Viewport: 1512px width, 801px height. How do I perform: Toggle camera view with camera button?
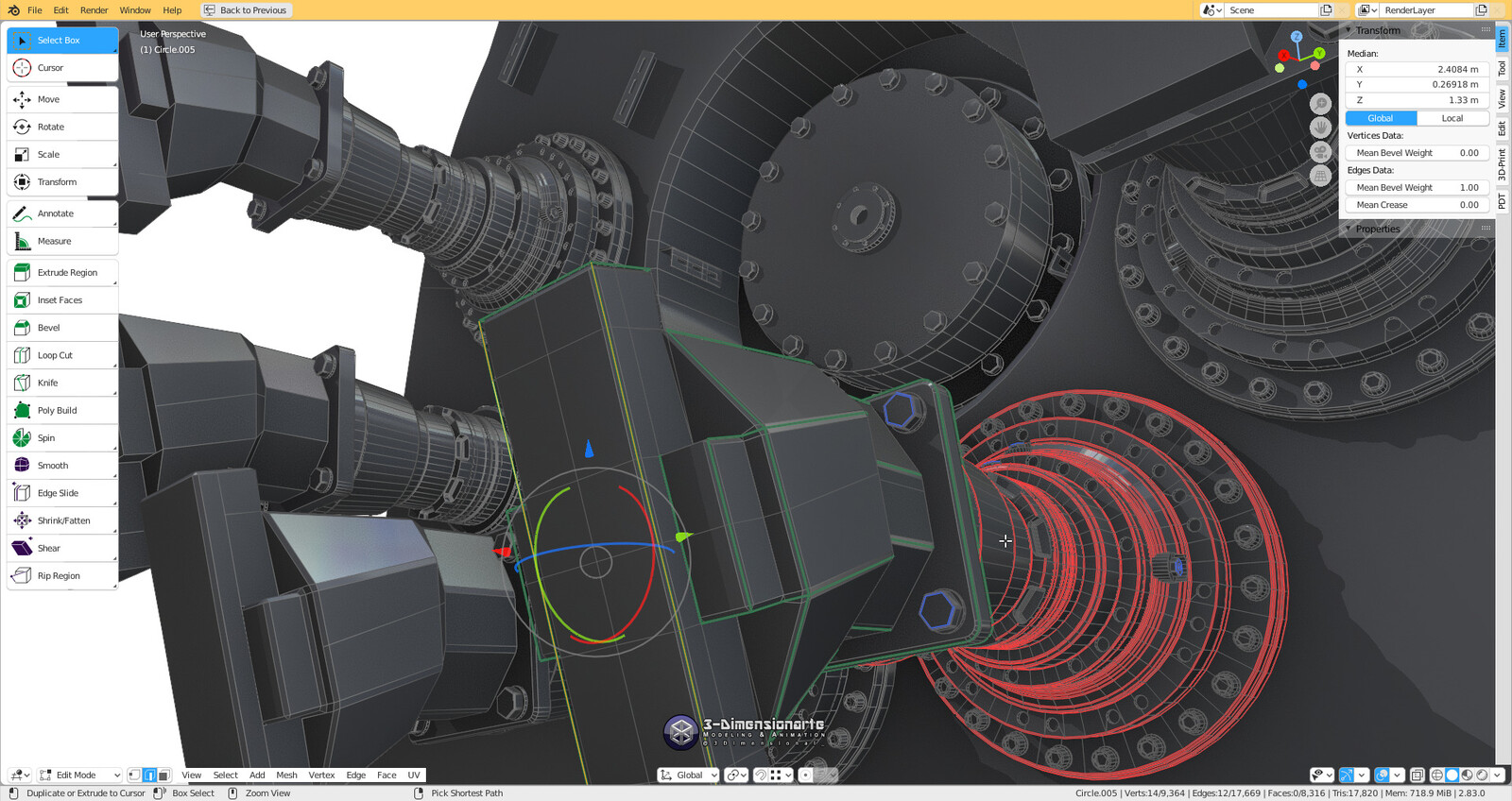1320,151
